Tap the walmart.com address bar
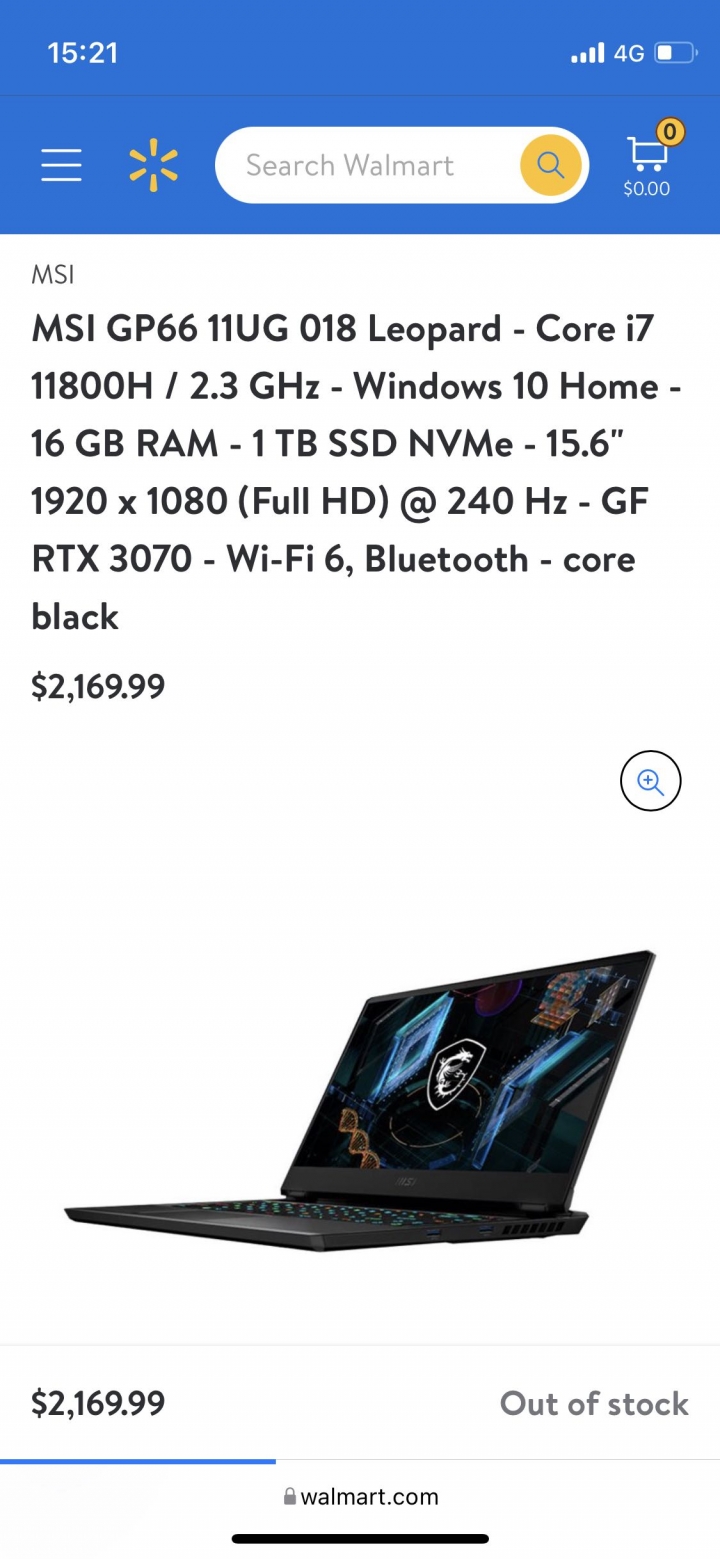This screenshot has height=1559, width=720. click(360, 1496)
